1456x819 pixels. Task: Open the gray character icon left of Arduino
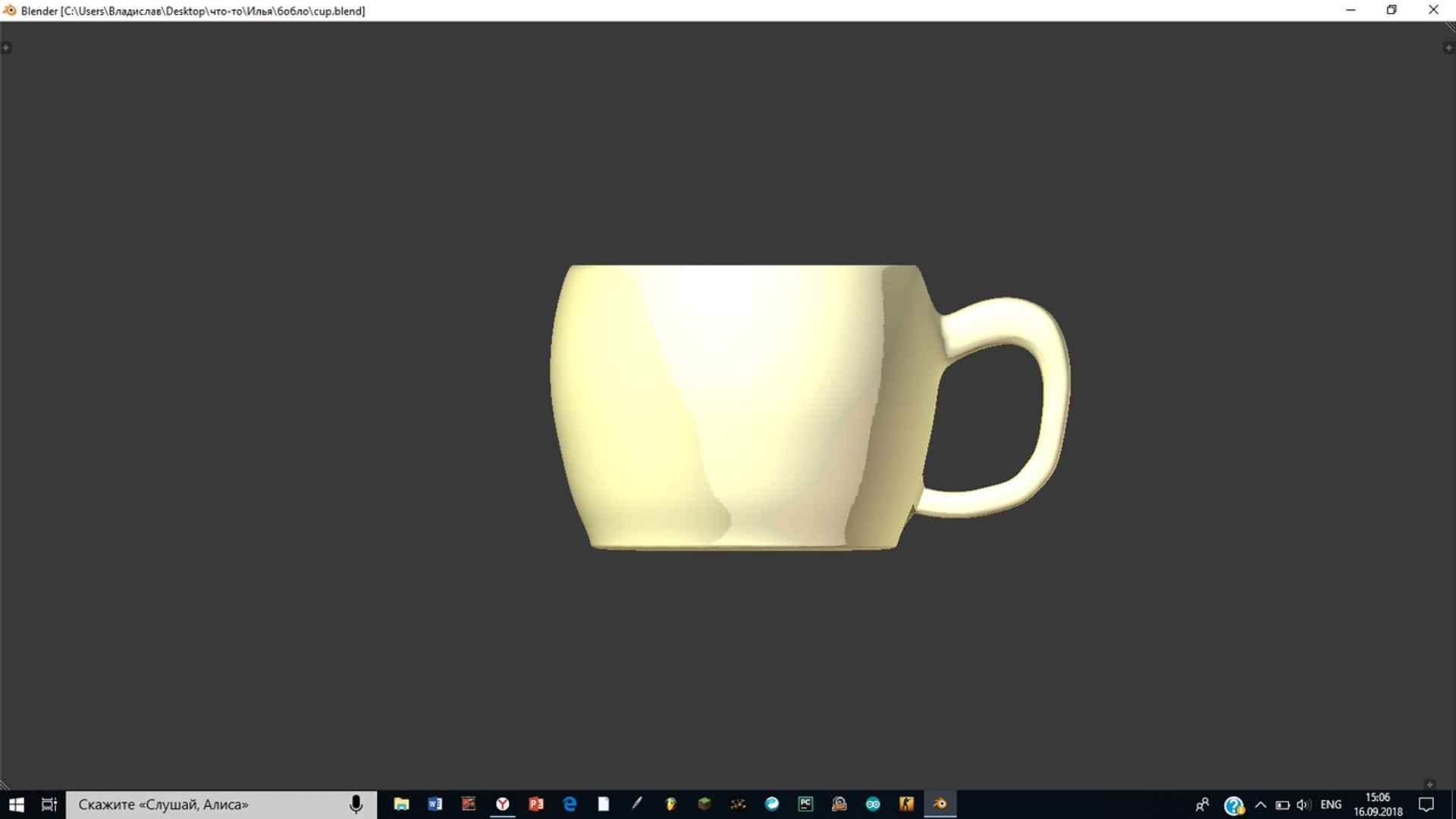839,804
